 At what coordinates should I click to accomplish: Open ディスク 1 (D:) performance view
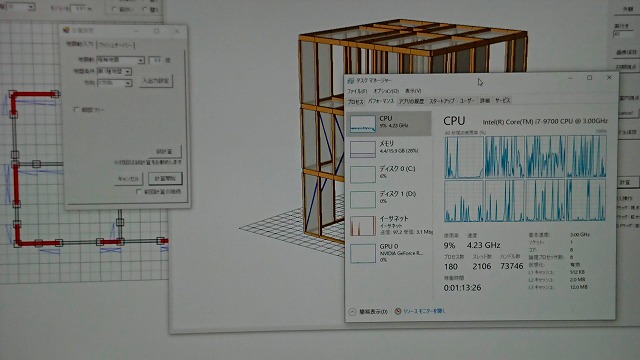point(389,199)
